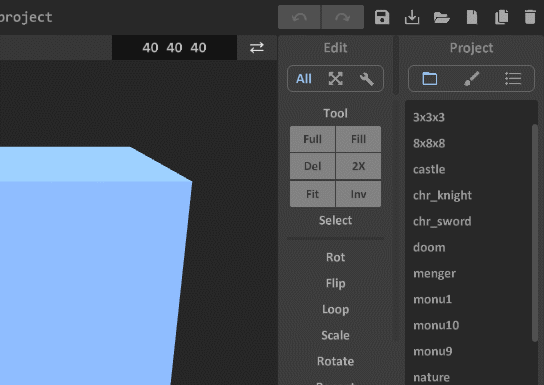Expand the Loop section
The height and width of the screenshot is (385, 544).
pyautogui.click(x=335, y=309)
